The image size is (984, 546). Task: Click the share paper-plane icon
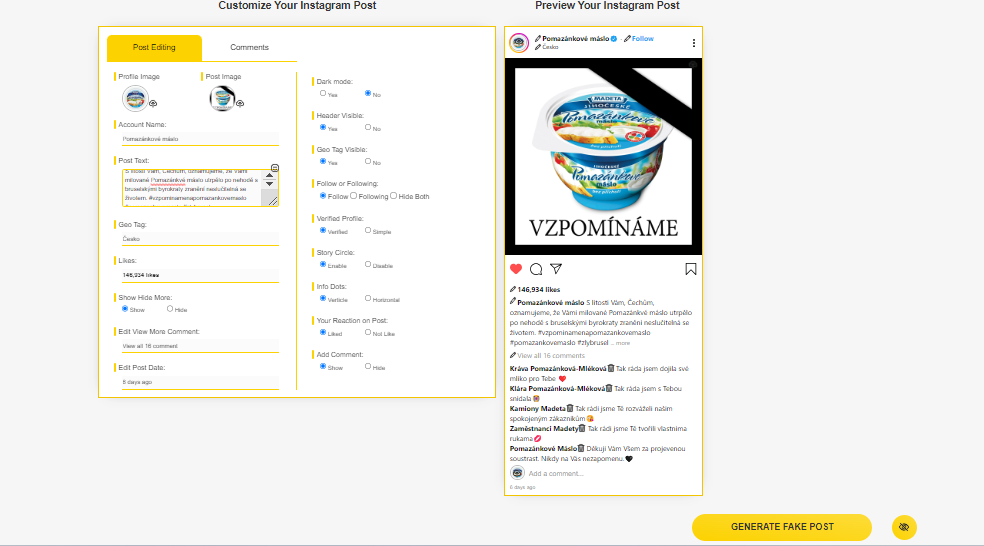pyautogui.click(x=556, y=269)
